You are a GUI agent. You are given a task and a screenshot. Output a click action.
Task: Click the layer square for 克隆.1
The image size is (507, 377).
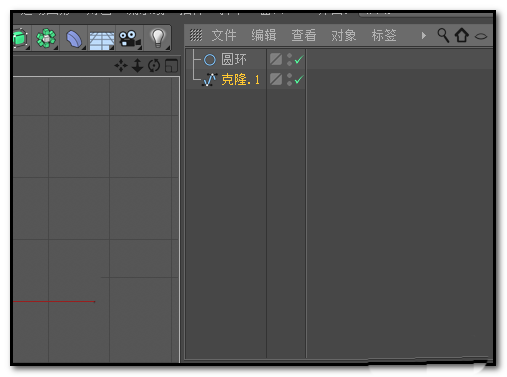pyautogui.click(x=276, y=79)
